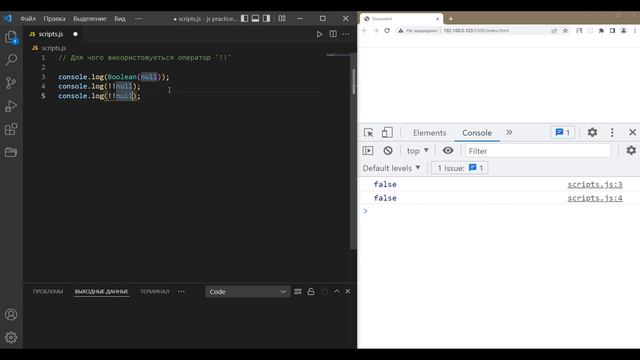Viewport: 640px width, 360px height.
Task: Toggle the device toolbar in DevTools
Action: pyautogui.click(x=387, y=133)
